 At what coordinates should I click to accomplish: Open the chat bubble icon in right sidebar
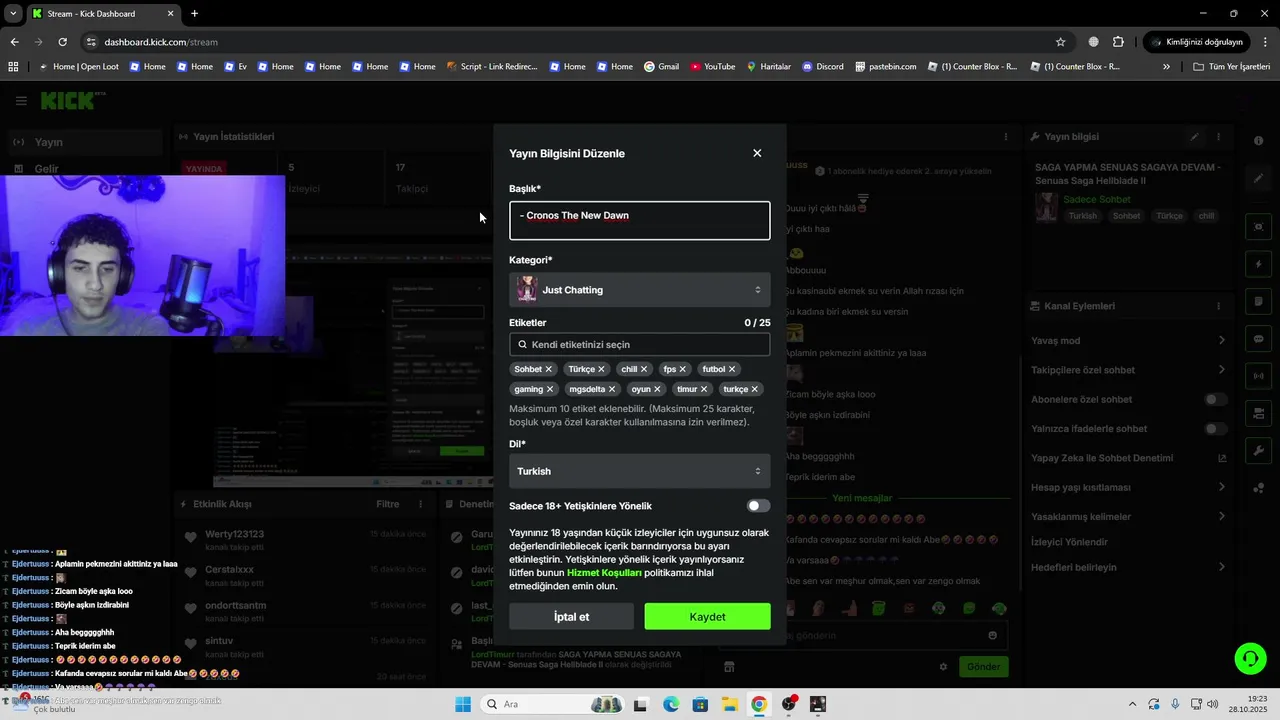point(1259,339)
